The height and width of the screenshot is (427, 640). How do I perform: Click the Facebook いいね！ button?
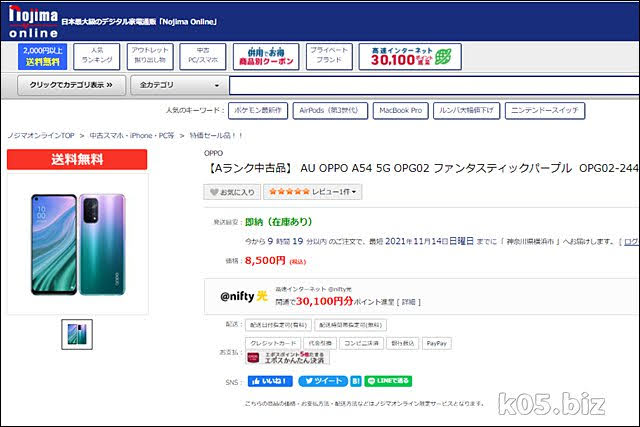(x=270, y=381)
